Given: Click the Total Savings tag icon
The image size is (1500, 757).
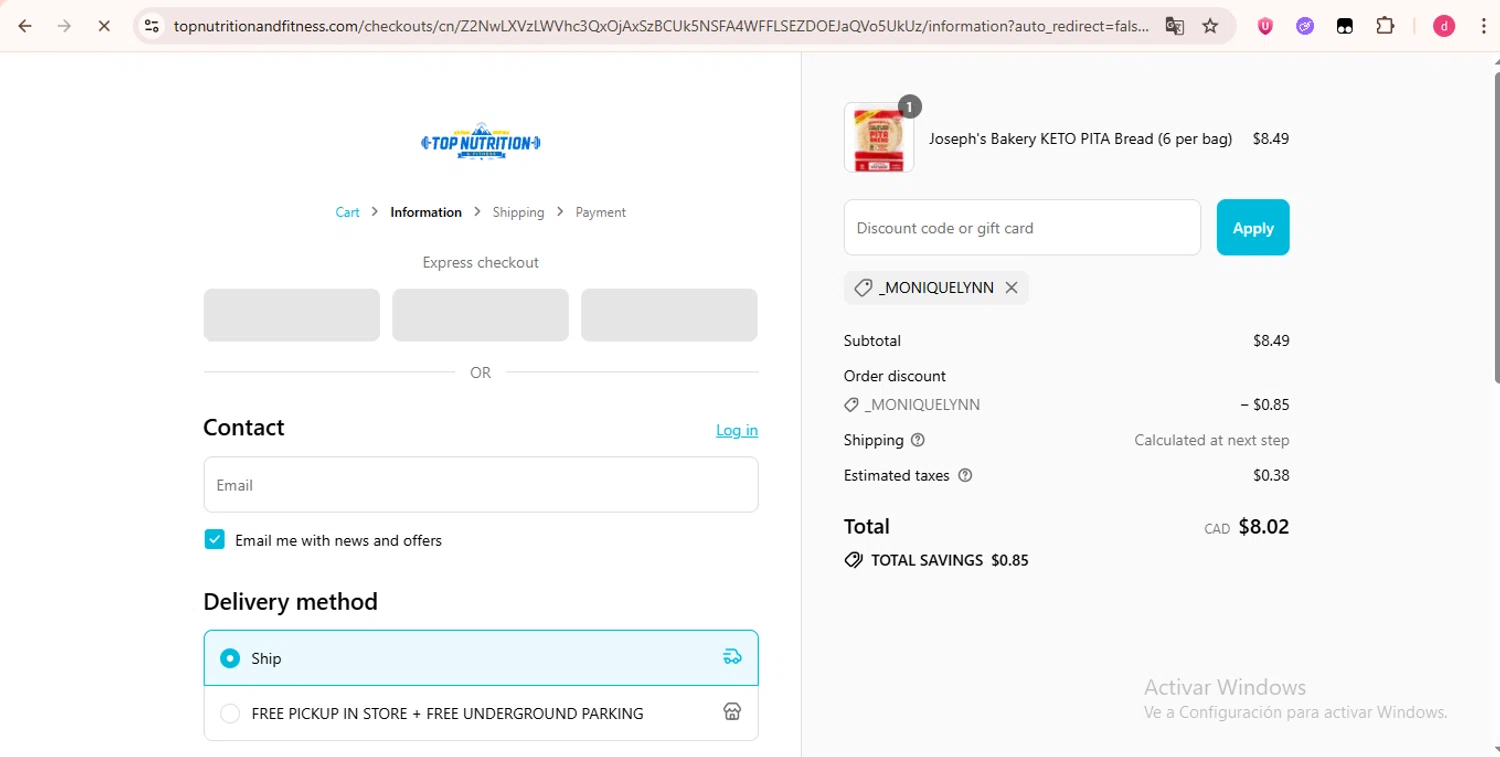Looking at the screenshot, I should tap(853, 560).
